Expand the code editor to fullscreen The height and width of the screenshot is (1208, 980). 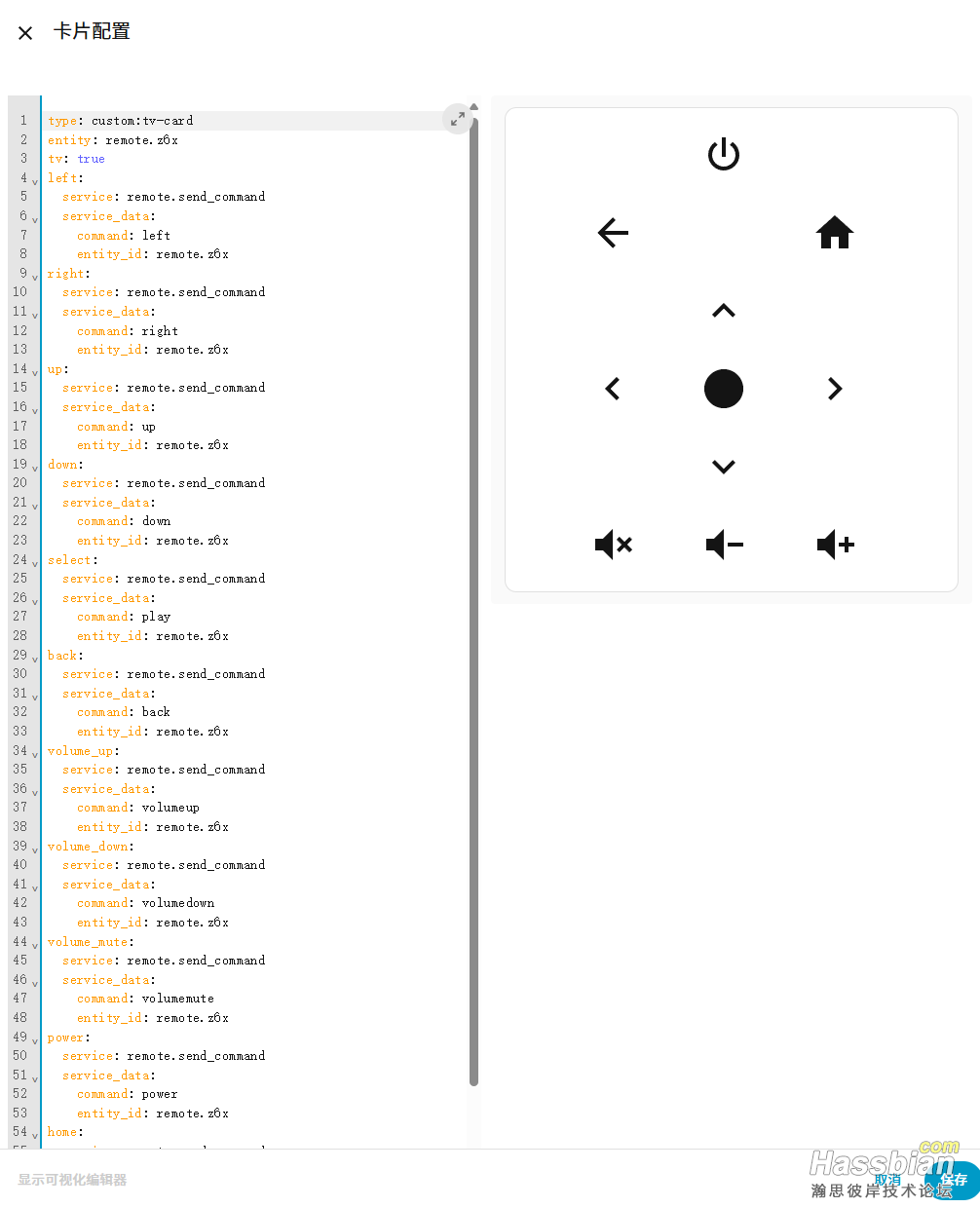[457, 118]
